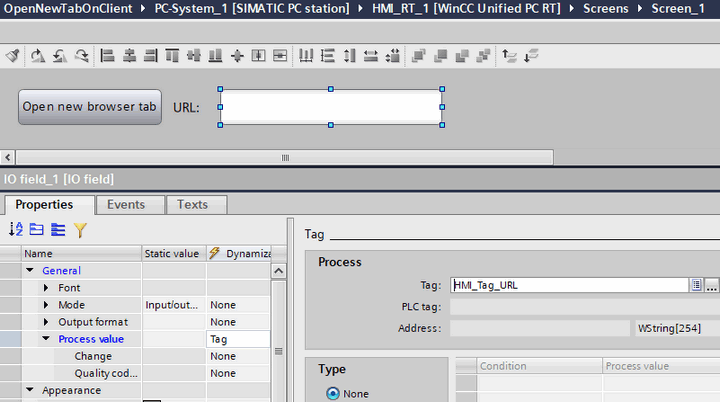The width and height of the screenshot is (720, 402).
Task: Switch to the Events tab
Action: 130,205
